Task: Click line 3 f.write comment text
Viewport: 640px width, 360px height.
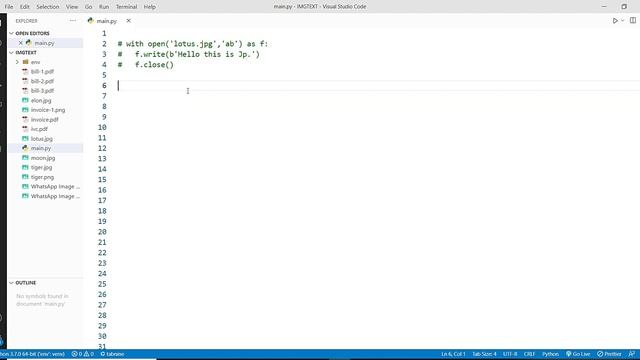Action: pyautogui.click(x=189, y=54)
